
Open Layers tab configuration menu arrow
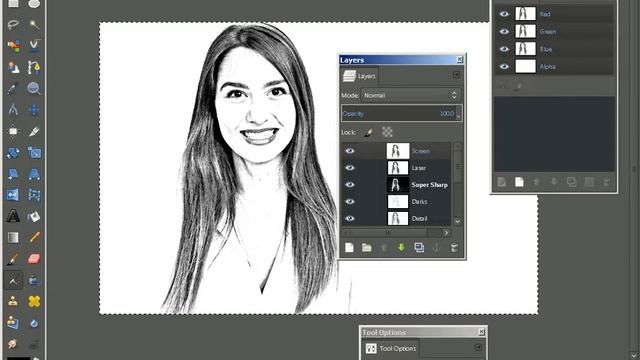point(456,75)
